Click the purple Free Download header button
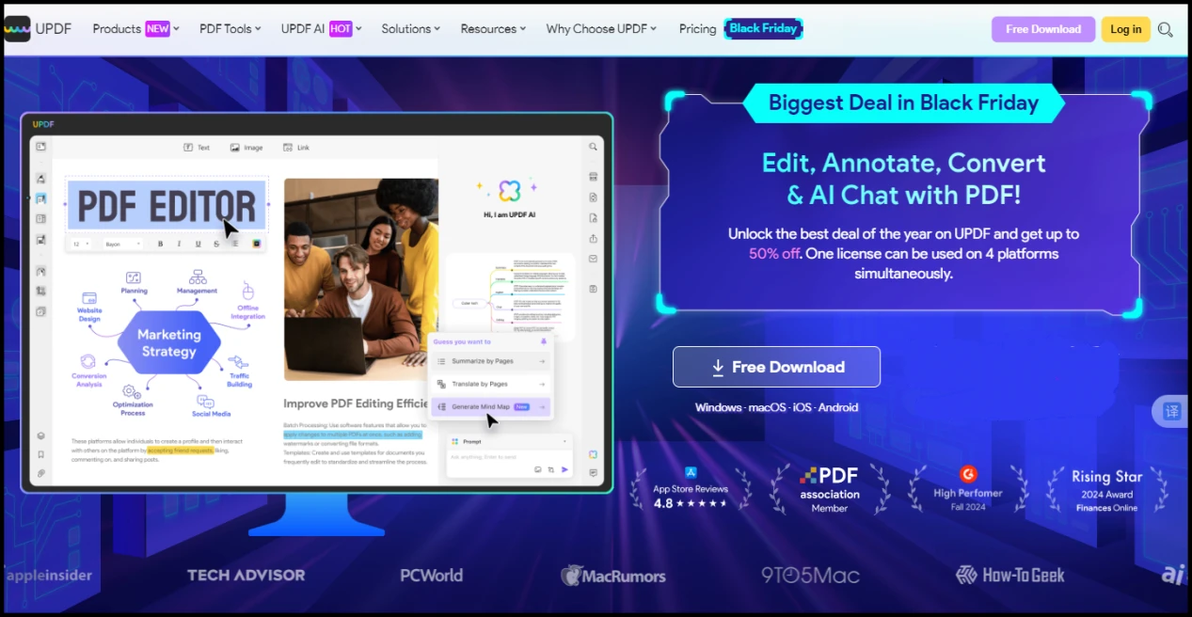Viewport: 1192px width, 617px height. point(1043,30)
